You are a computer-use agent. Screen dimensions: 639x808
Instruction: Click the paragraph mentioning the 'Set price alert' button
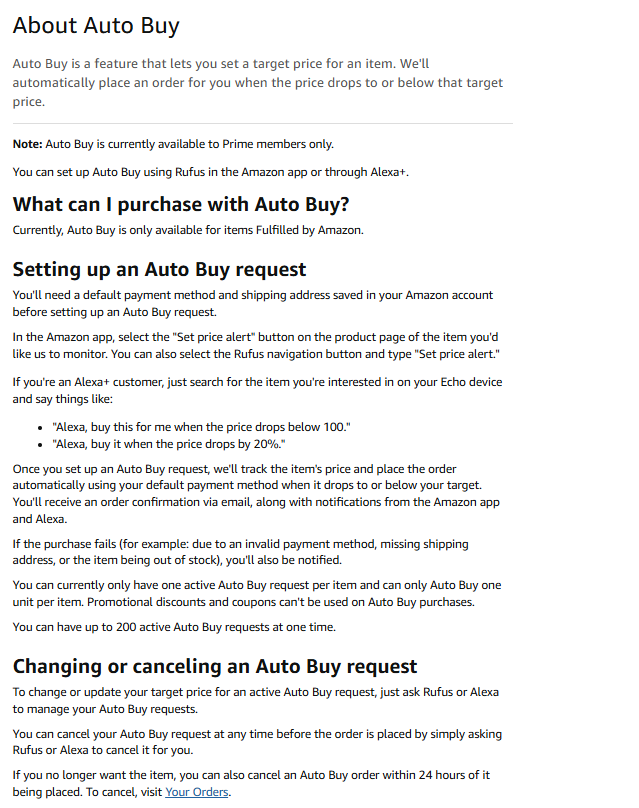click(x=256, y=346)
